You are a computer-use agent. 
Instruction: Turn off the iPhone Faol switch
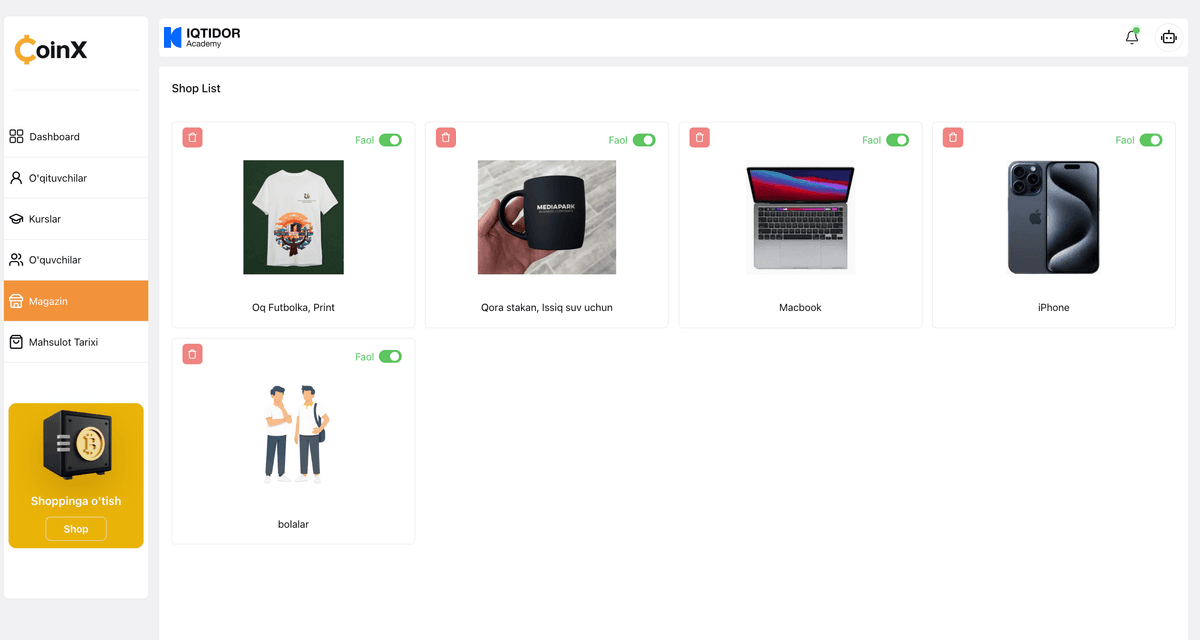1151,140
